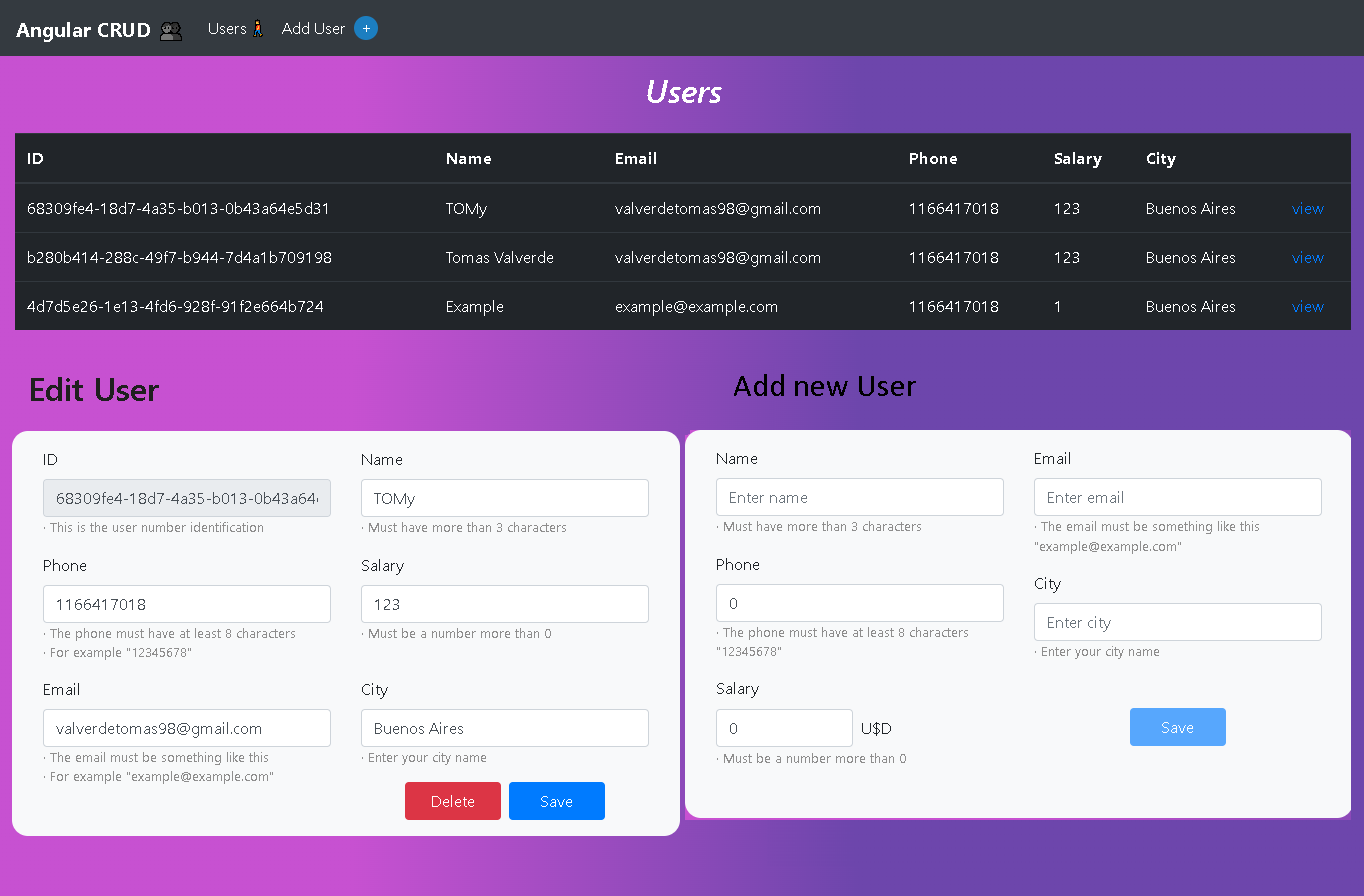Image resolution: width=1364 pixels, height=896 pixels.
Task: Save the new user with the Save button
Action: (x=1177, y=727)
